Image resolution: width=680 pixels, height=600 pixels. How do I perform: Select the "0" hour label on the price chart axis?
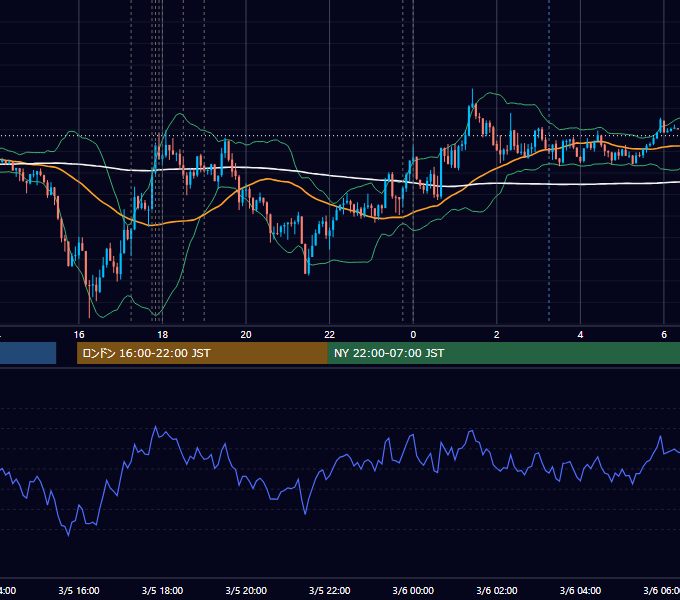pyautogui.click(x=413, y=335)
